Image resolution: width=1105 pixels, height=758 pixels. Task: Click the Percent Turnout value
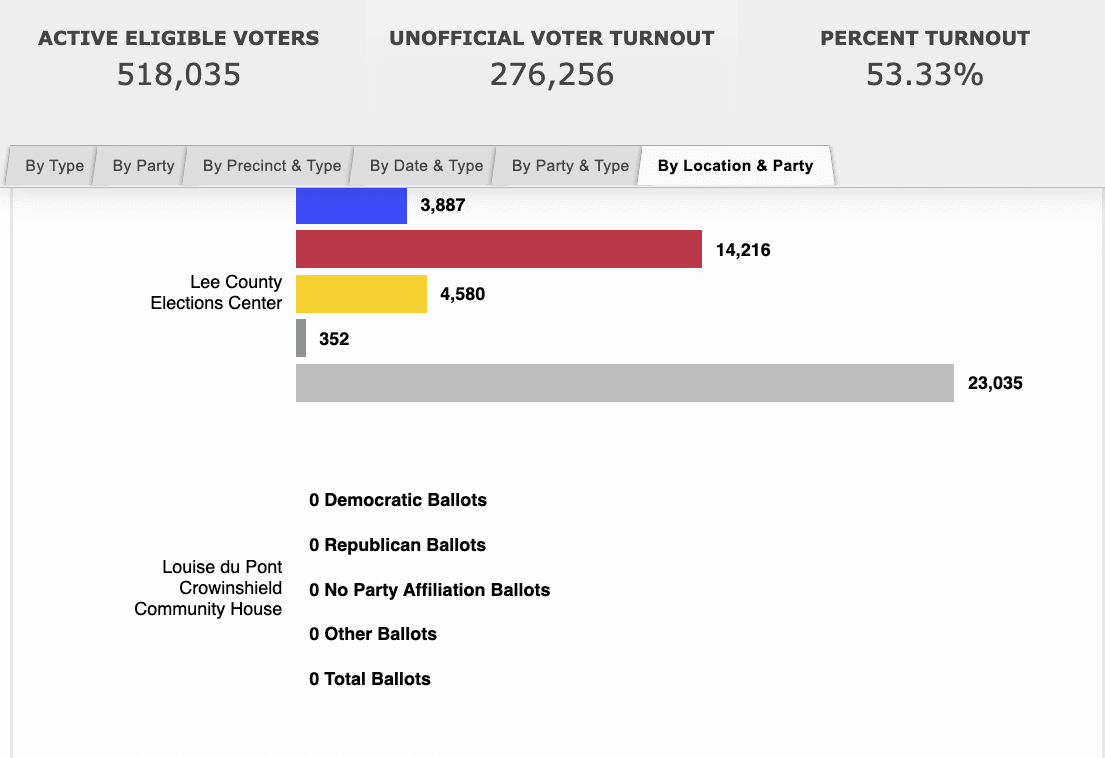point(925,75)
